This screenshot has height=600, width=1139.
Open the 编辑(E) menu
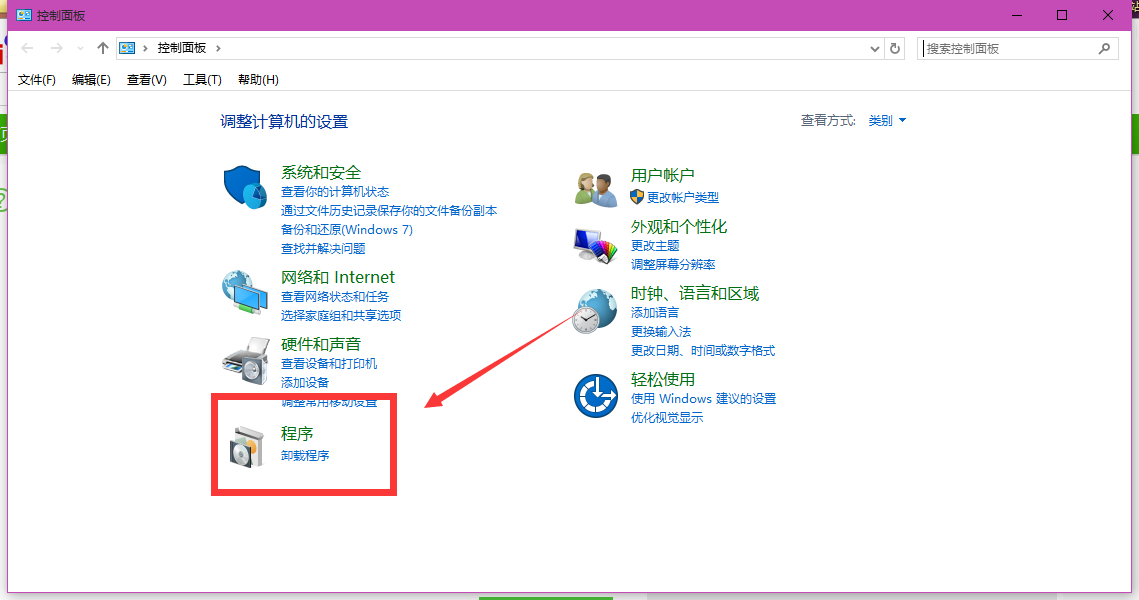91,80
